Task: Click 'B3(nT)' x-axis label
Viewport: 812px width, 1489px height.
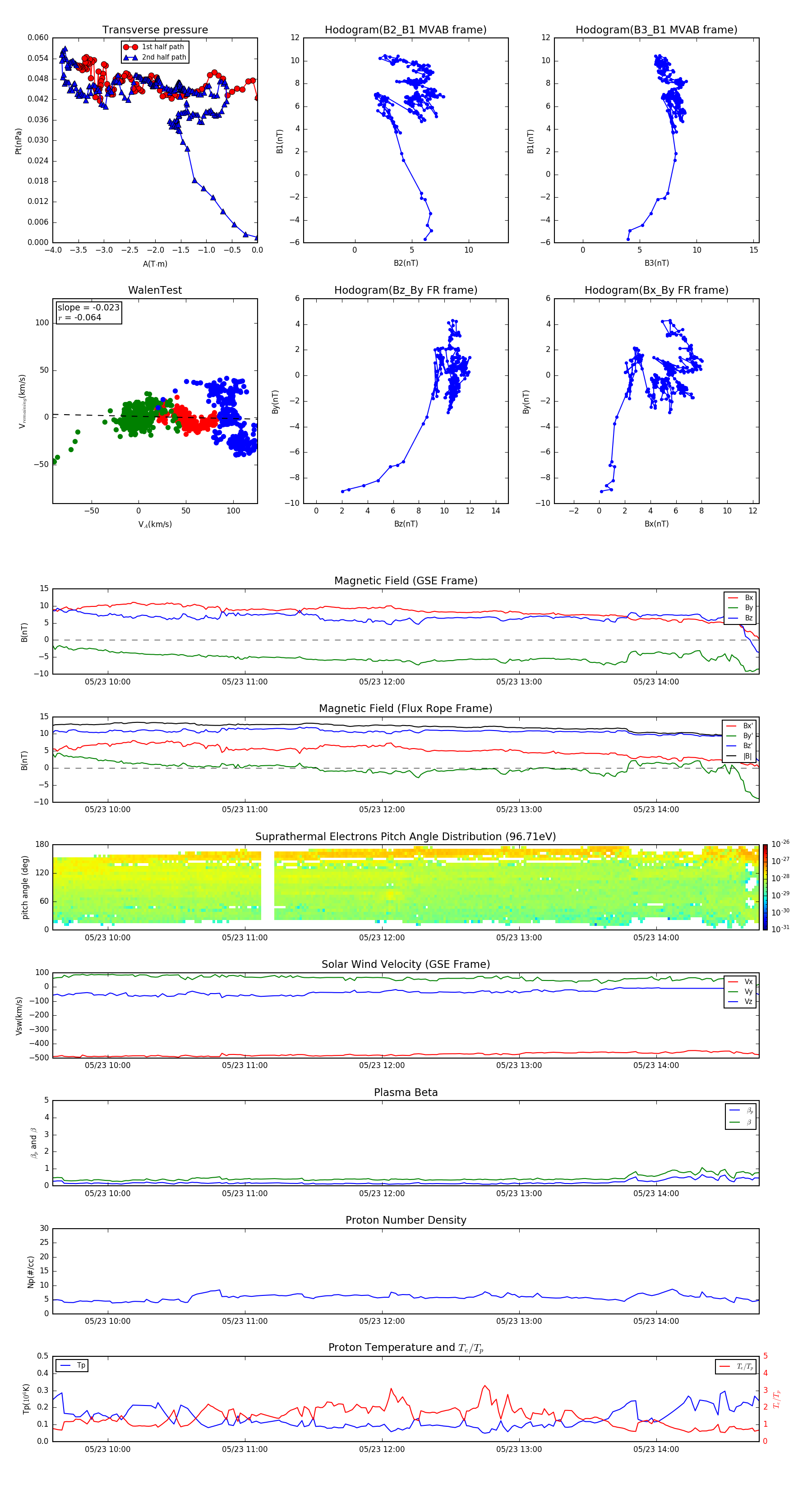Action: coord(656,263)
